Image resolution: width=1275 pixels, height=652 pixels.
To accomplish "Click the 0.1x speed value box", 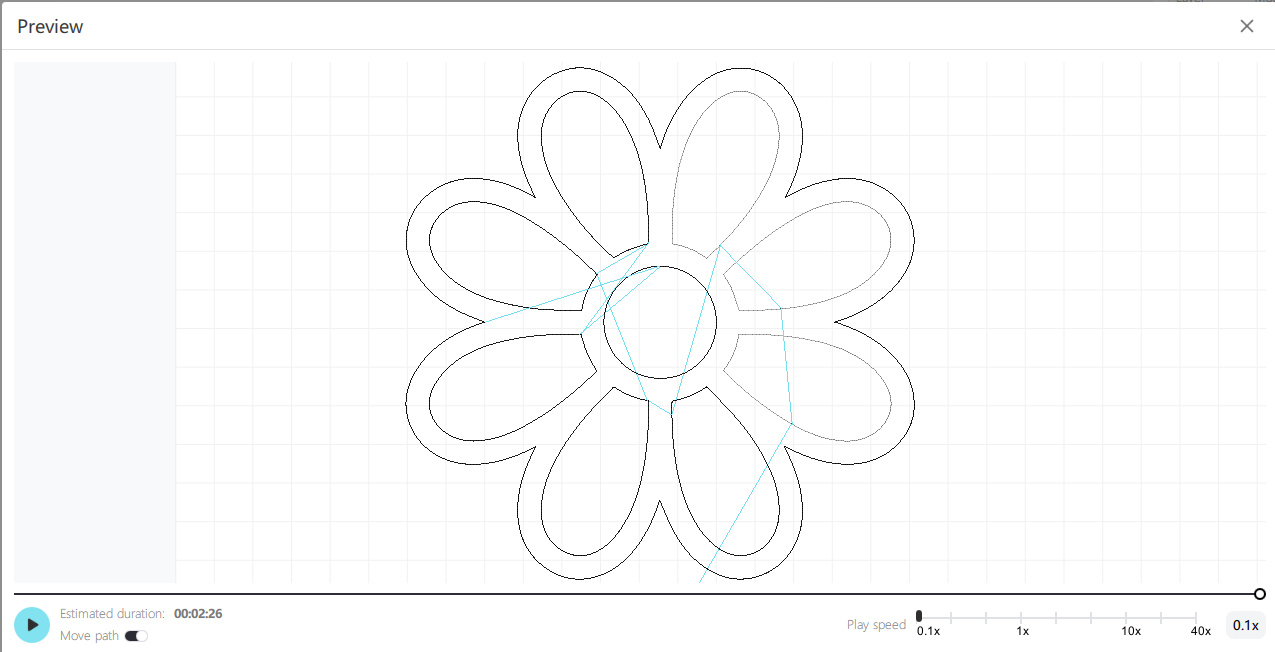I will (x=1245, y=625).
